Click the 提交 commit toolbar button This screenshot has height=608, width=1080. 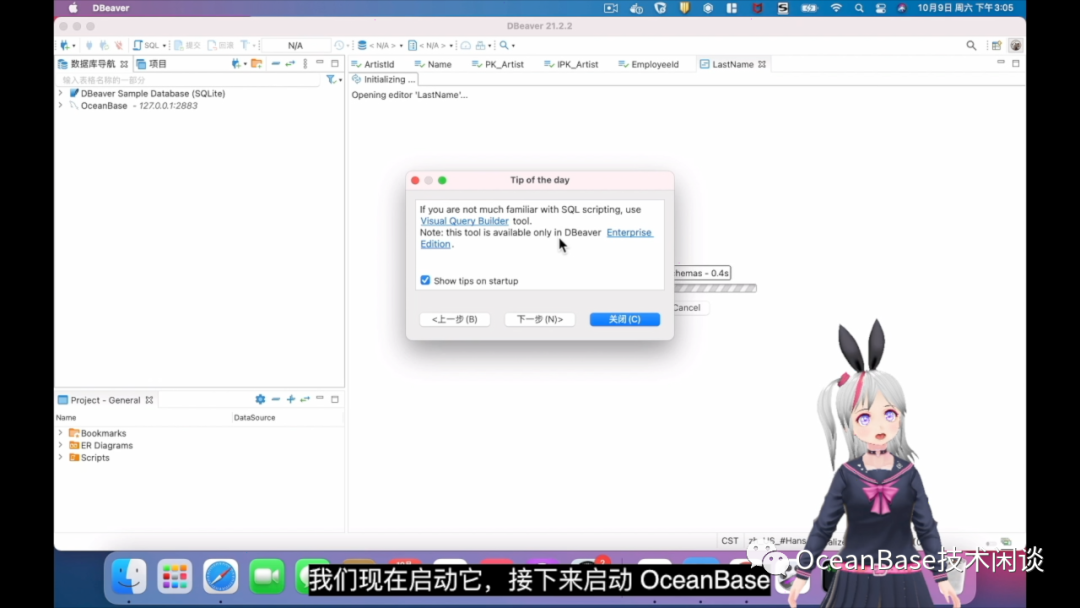click(x=187, y=45)
